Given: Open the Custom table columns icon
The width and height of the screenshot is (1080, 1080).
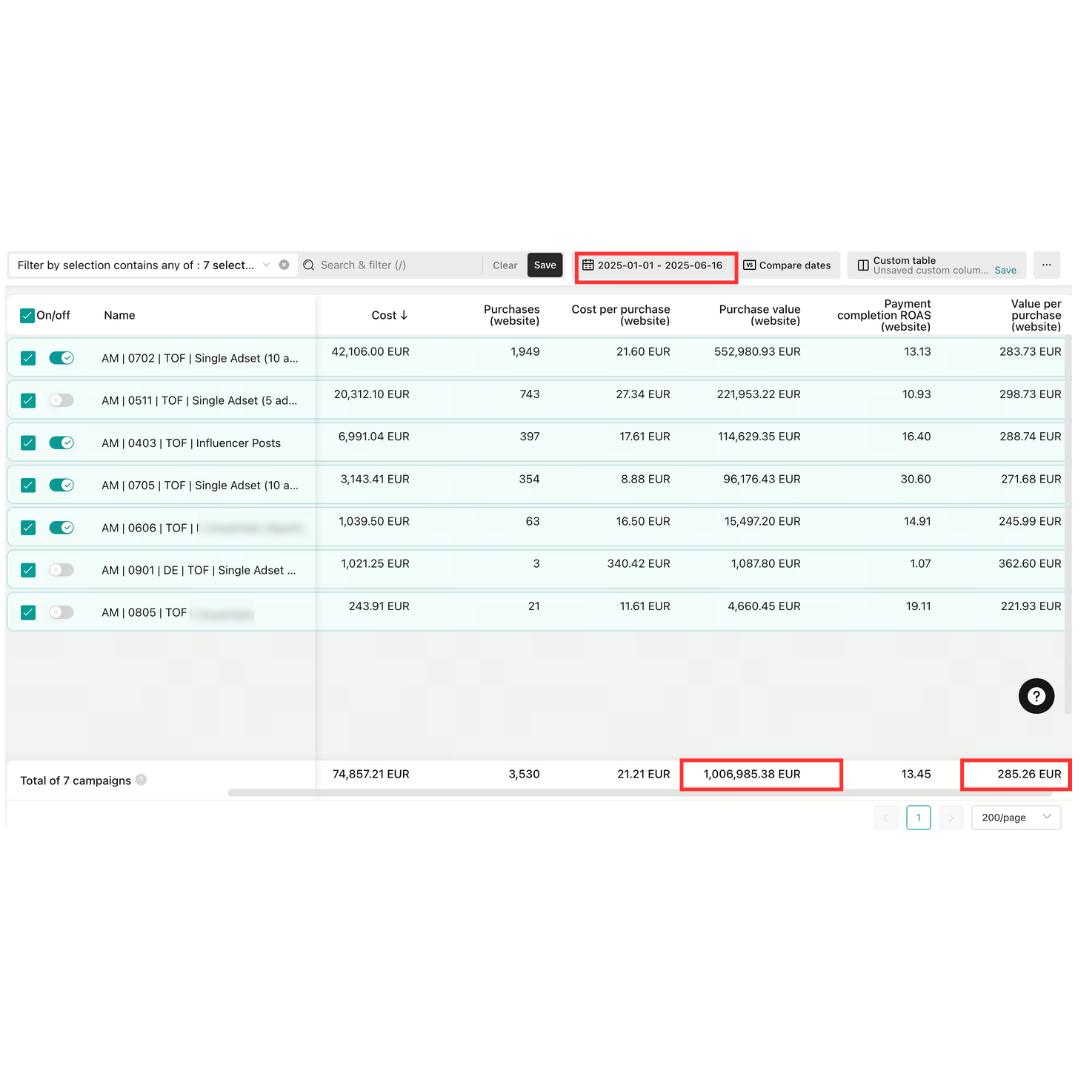Looking at the screenshot, I should click(863, 266).
